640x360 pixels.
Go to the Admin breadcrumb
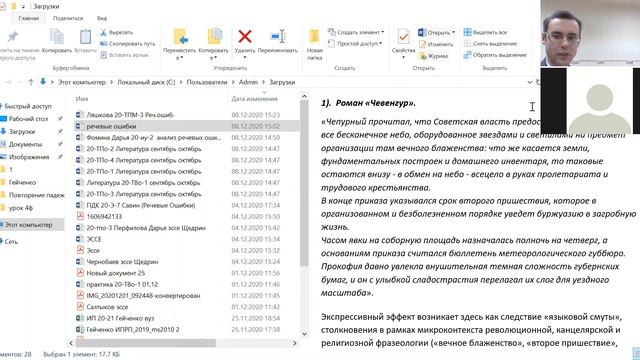[248, 82]
